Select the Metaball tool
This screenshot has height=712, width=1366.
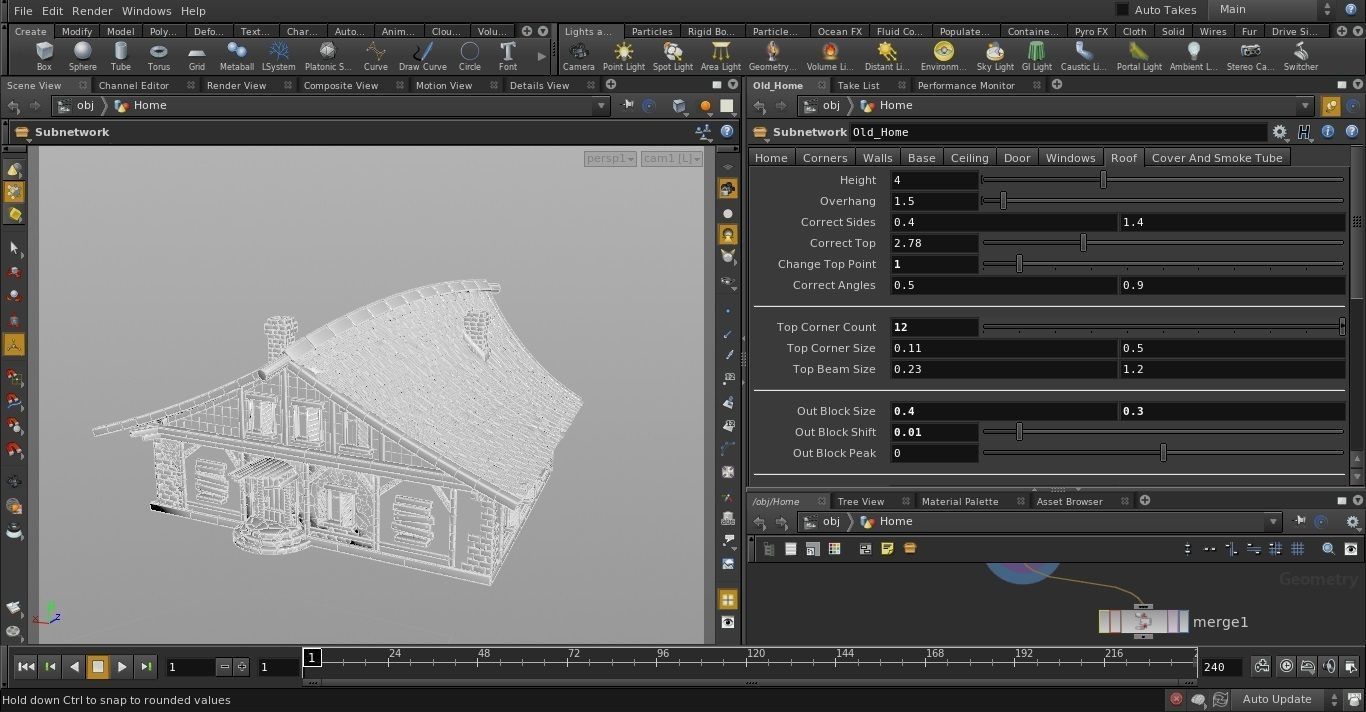click(237, 56)
